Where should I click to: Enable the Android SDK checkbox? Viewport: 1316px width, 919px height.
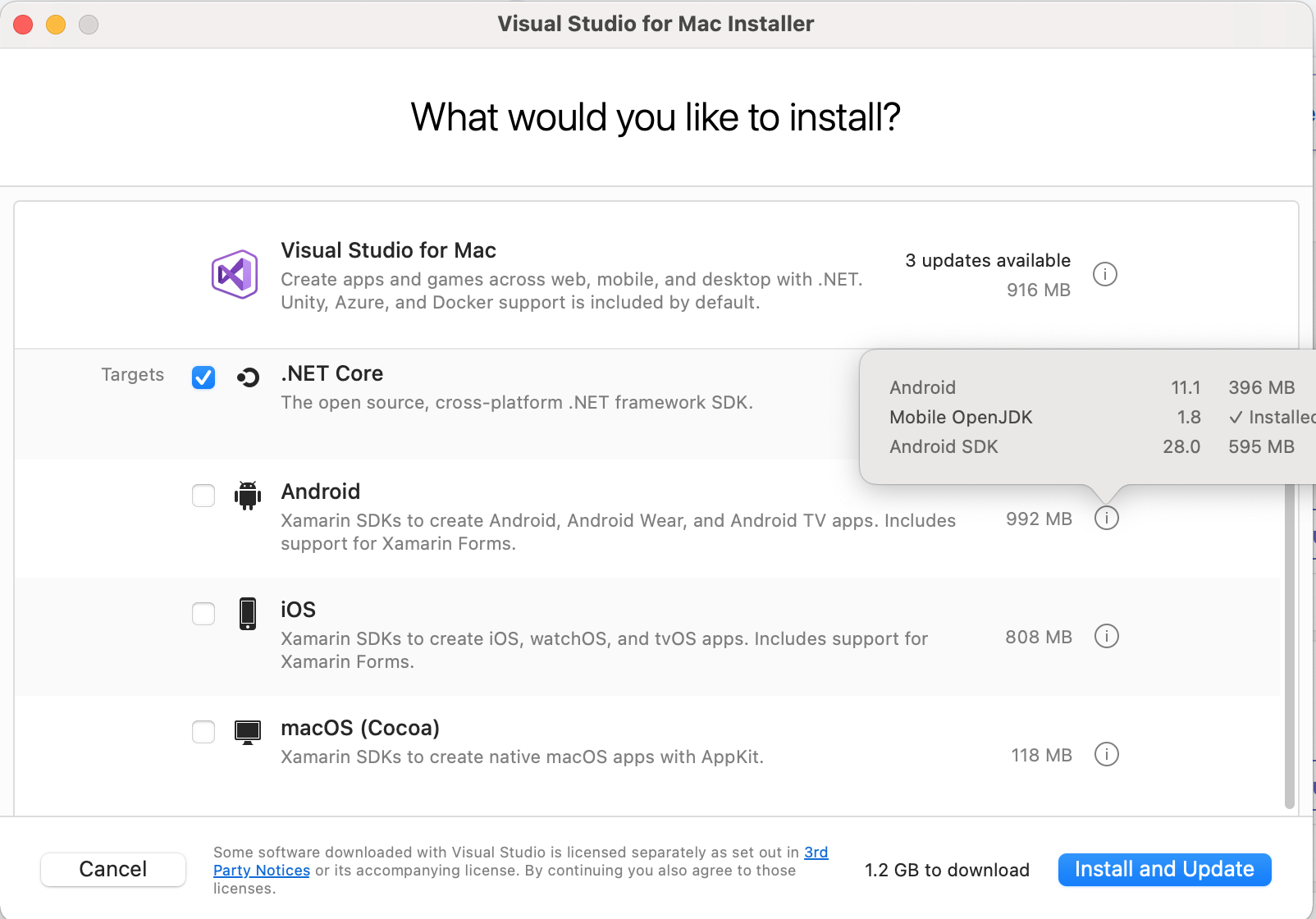point(203,496)
